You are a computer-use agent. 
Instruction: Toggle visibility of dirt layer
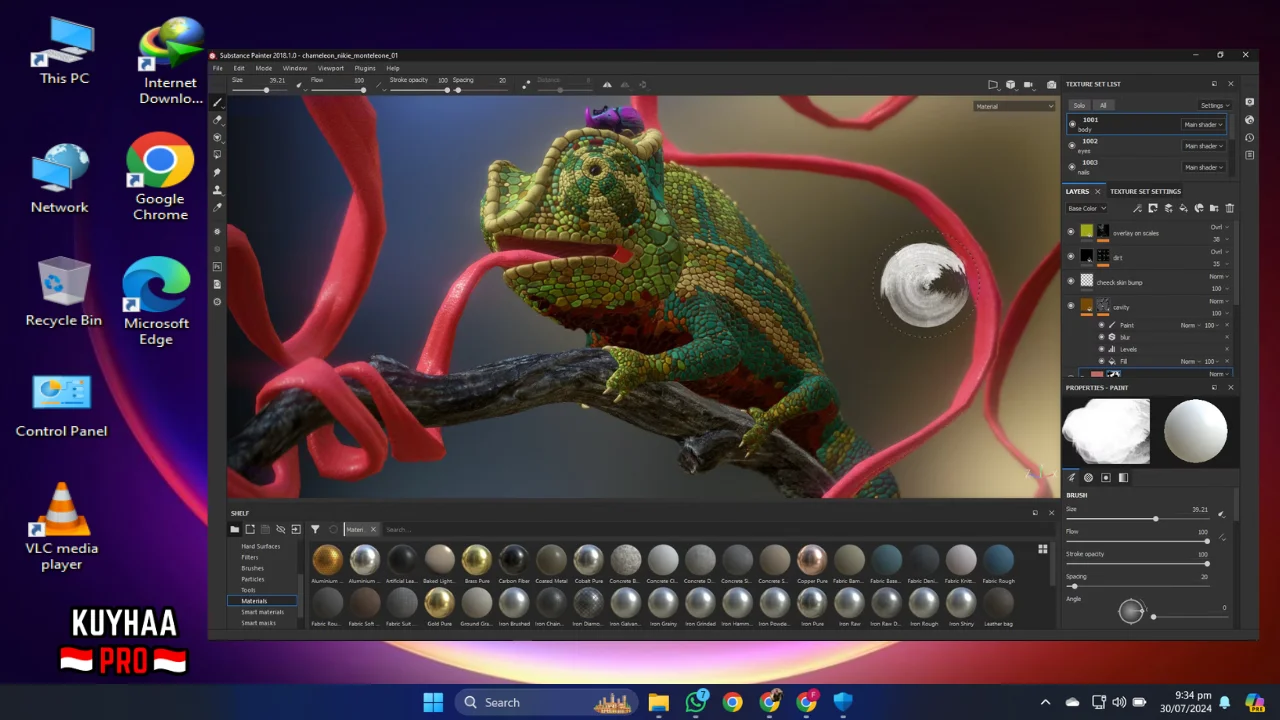coord(1071,256)
